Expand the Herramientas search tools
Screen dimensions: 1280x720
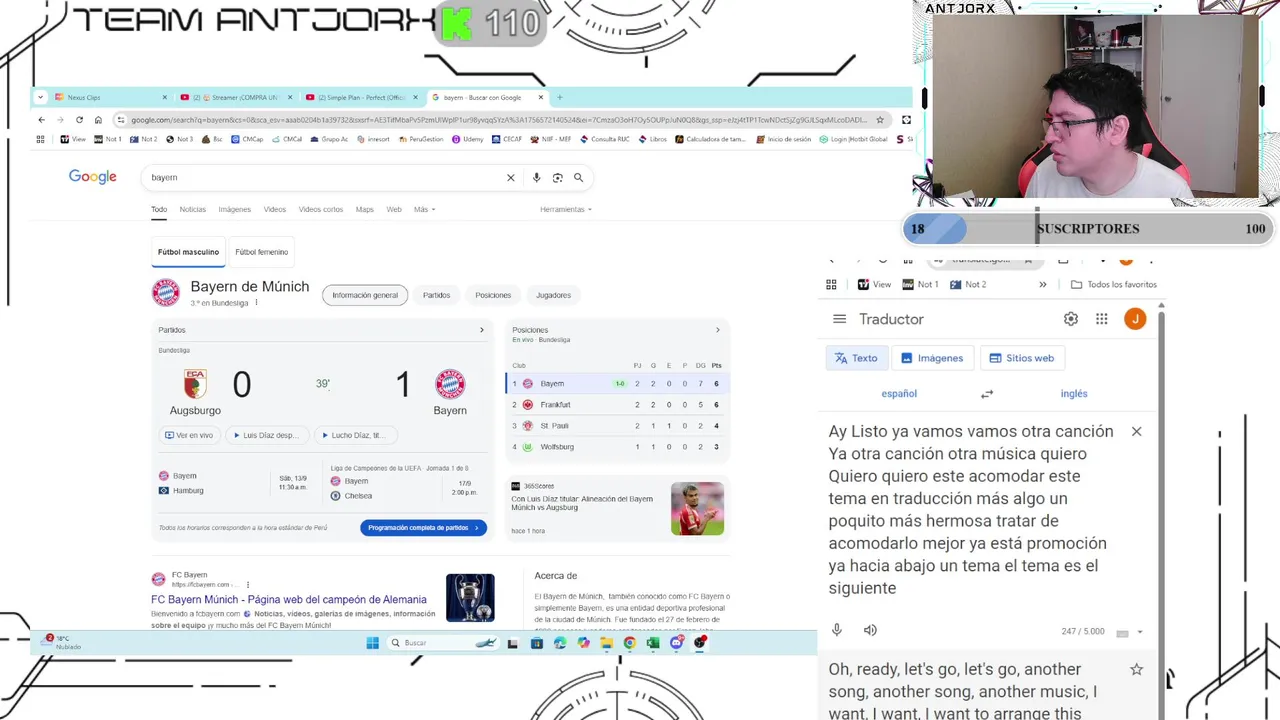[566, 209]
